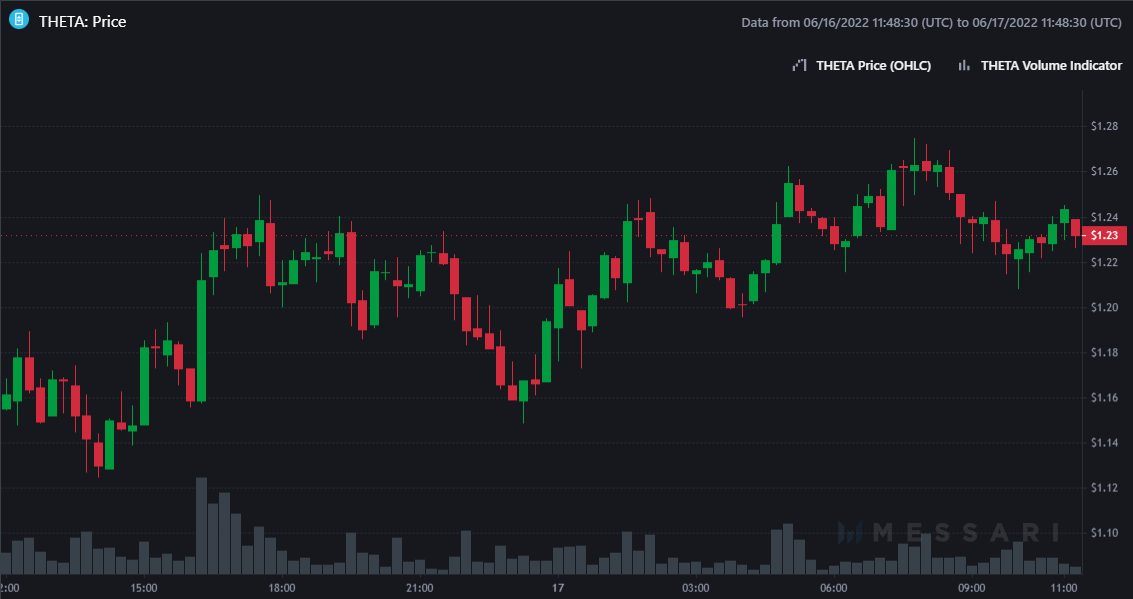Image resolution: width=1133 pixels, height=599 pixels.
Task: Click the $1.24 price axis label
Action: [1105, 217]
